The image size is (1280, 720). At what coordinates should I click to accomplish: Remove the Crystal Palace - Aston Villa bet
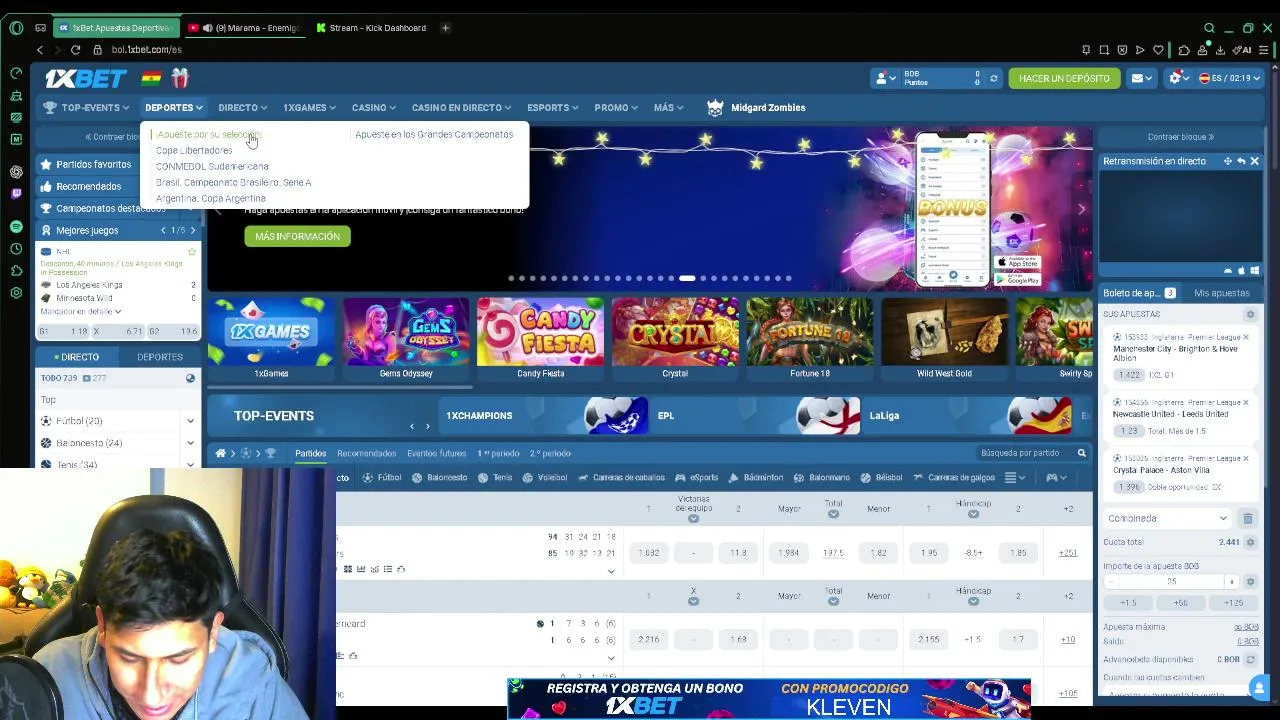[x=1246, y=458]
